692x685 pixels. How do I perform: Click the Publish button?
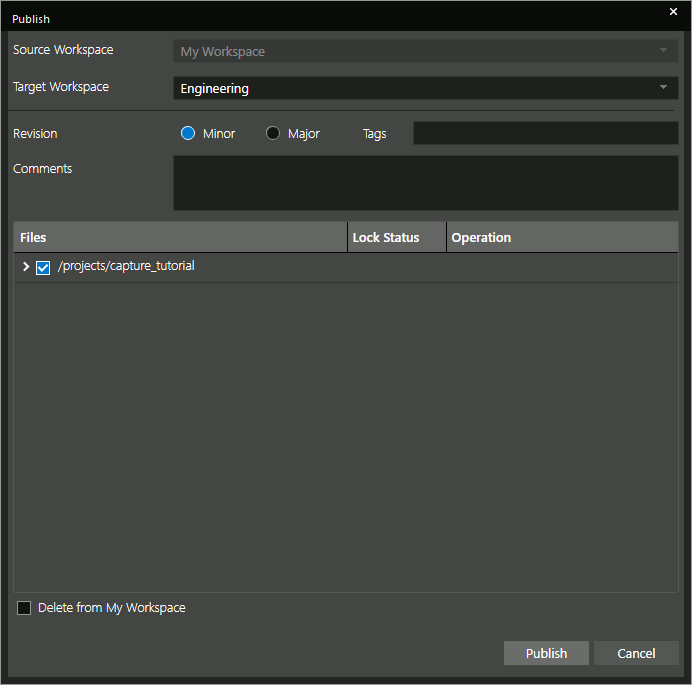point(546,653)
